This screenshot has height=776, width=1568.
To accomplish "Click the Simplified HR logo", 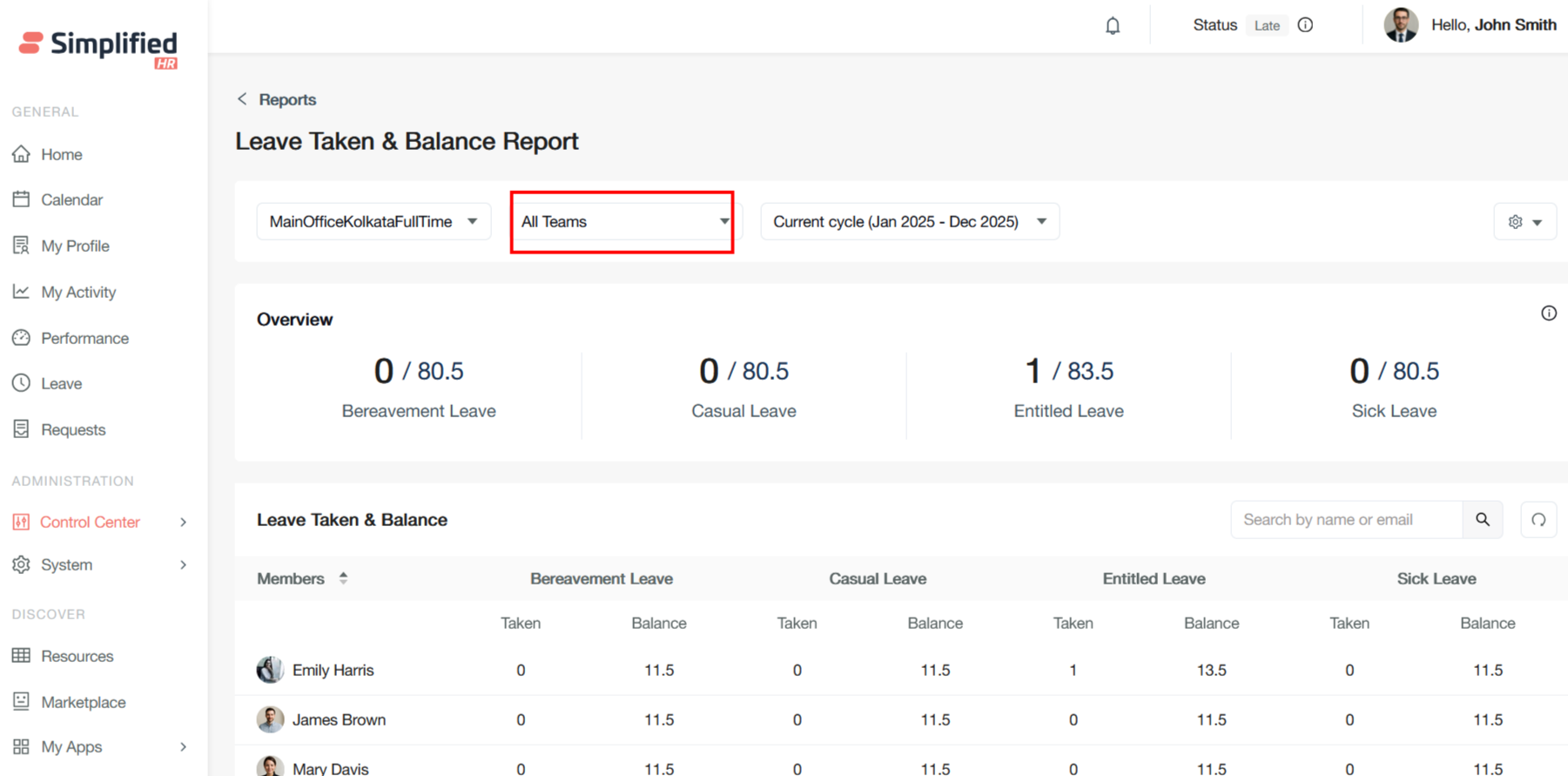I will tap(98, 47).
